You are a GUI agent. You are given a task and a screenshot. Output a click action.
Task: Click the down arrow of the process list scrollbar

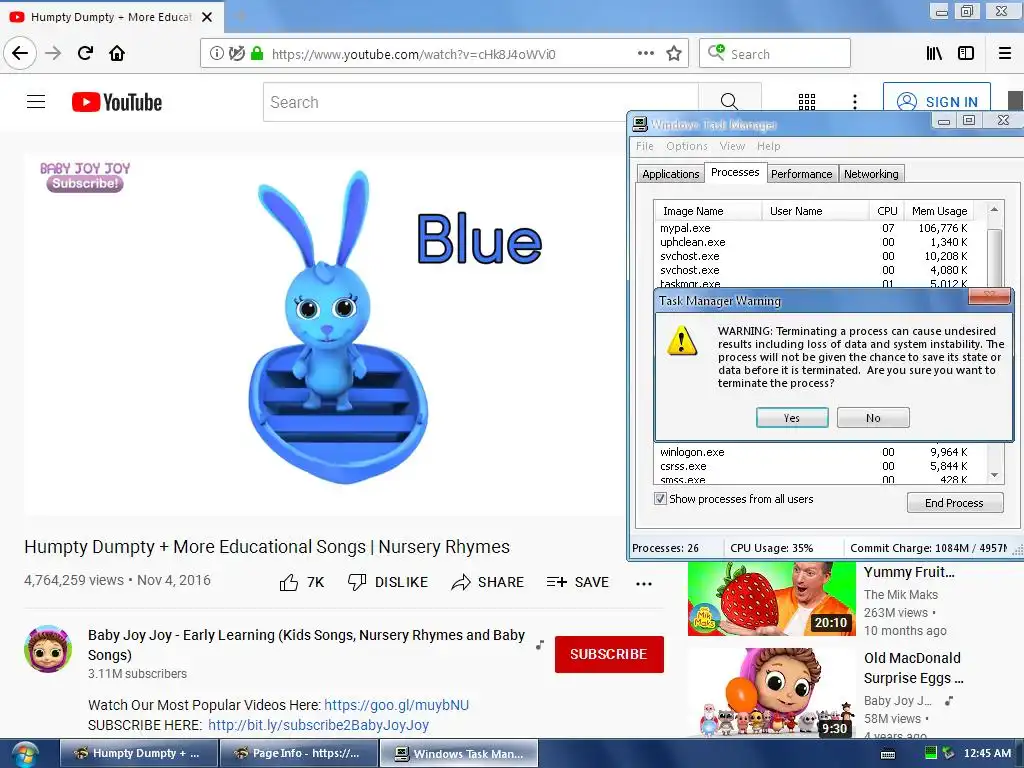[994, 475]
